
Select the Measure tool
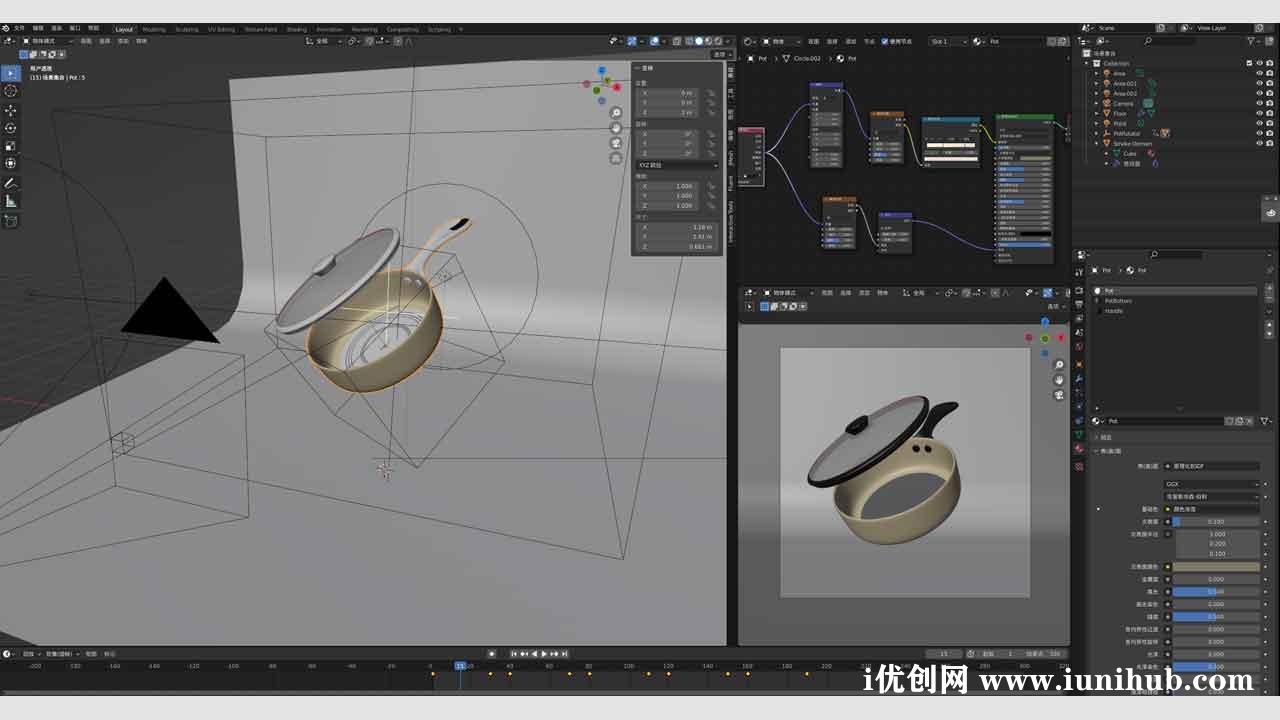point(11,201)
